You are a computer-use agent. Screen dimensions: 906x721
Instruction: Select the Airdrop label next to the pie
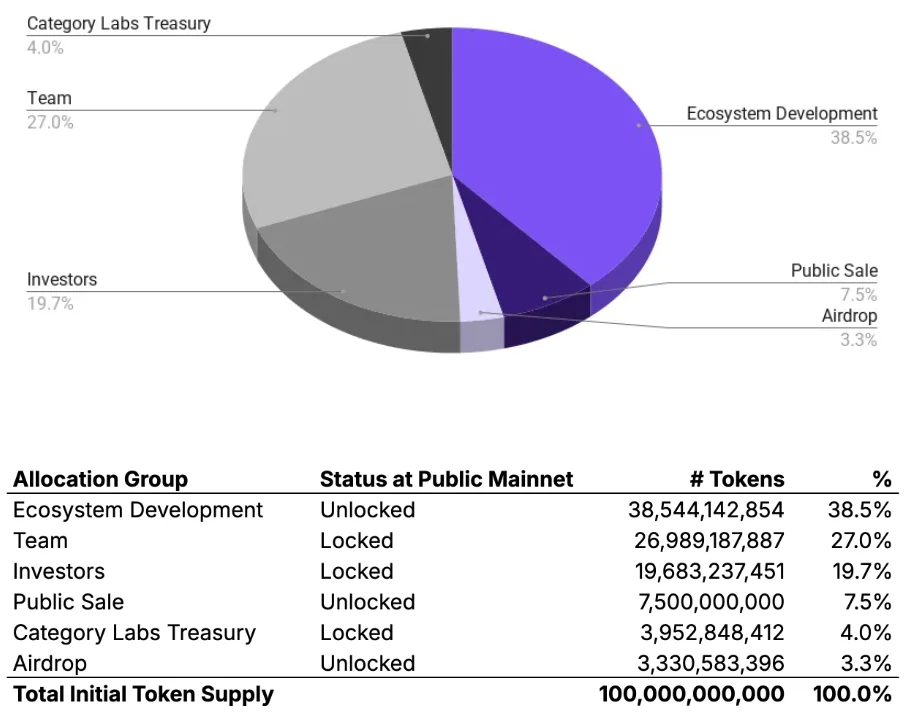click(849, 316)
